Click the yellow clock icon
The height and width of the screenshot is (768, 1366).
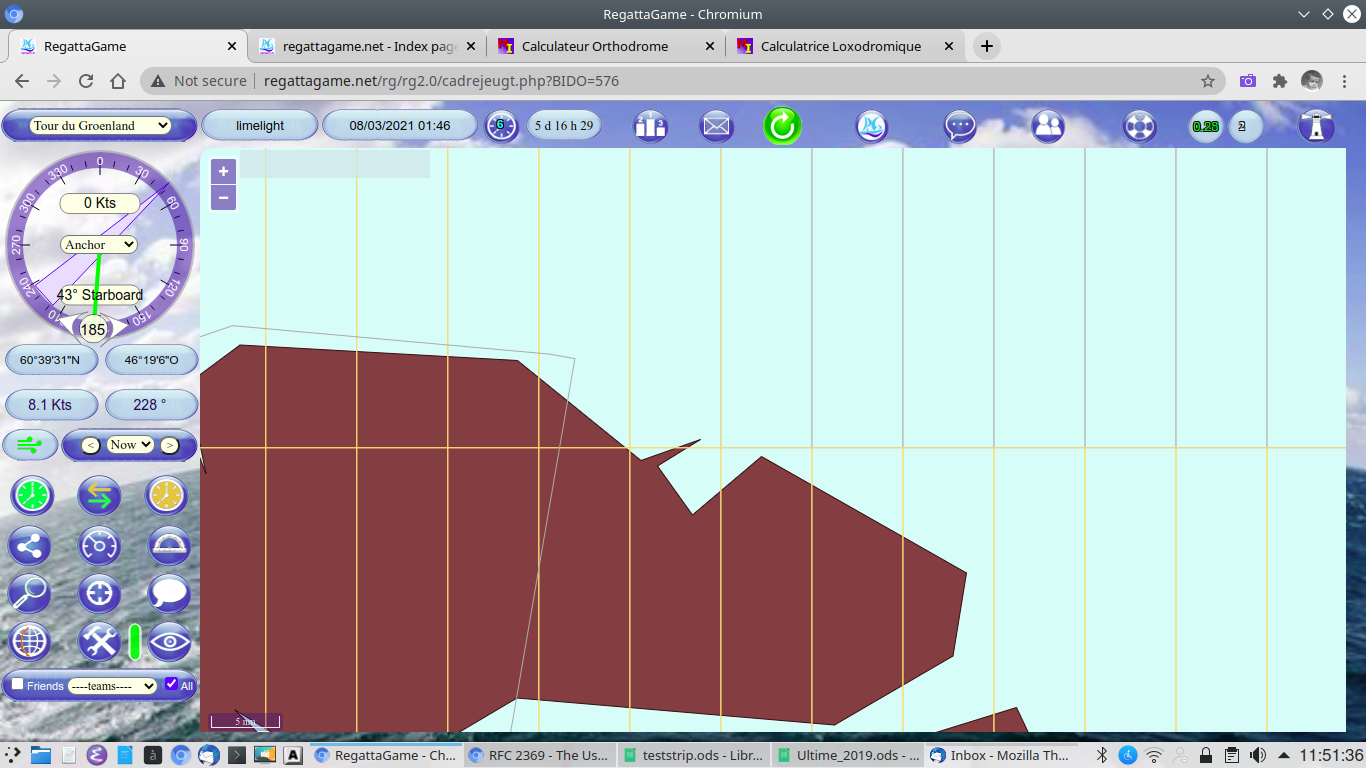[x=167, y=495]
